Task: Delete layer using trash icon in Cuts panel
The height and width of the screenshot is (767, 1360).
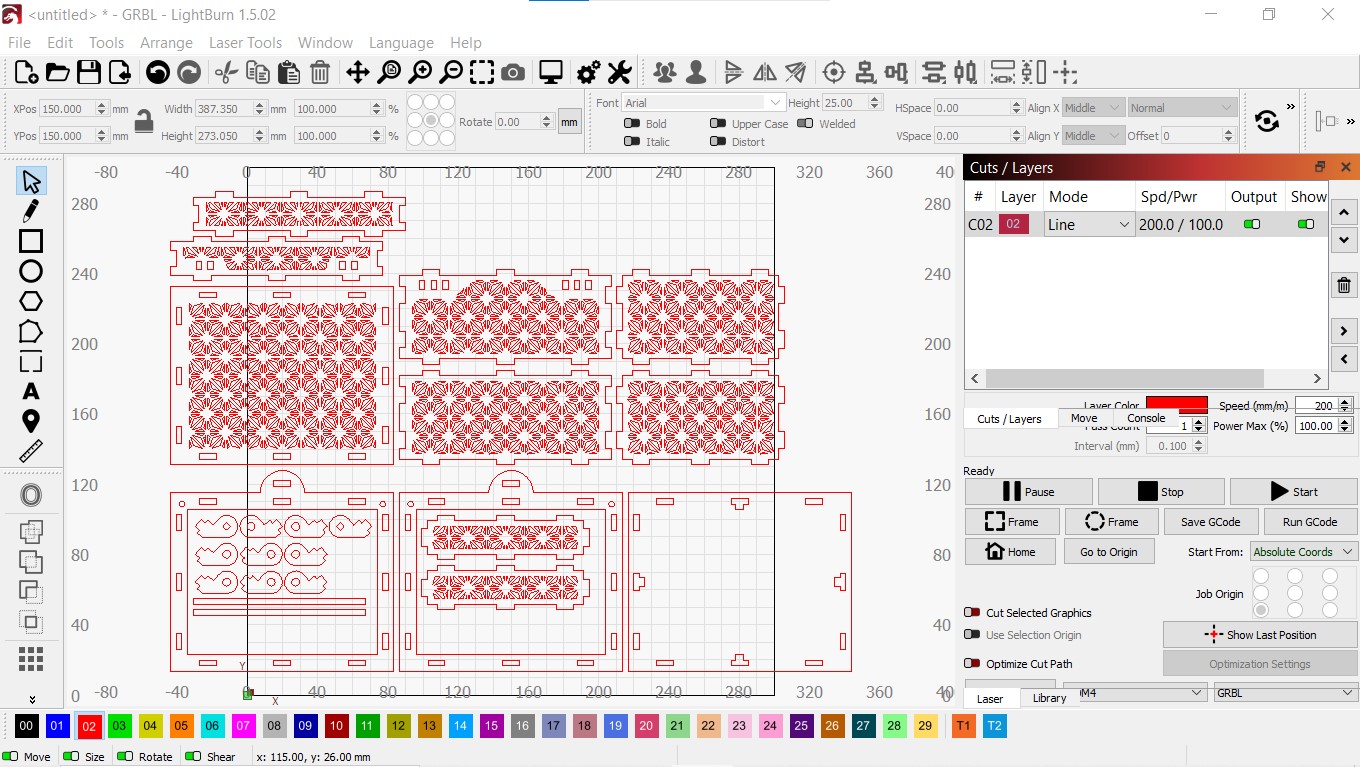Action: coord(1344,286)
